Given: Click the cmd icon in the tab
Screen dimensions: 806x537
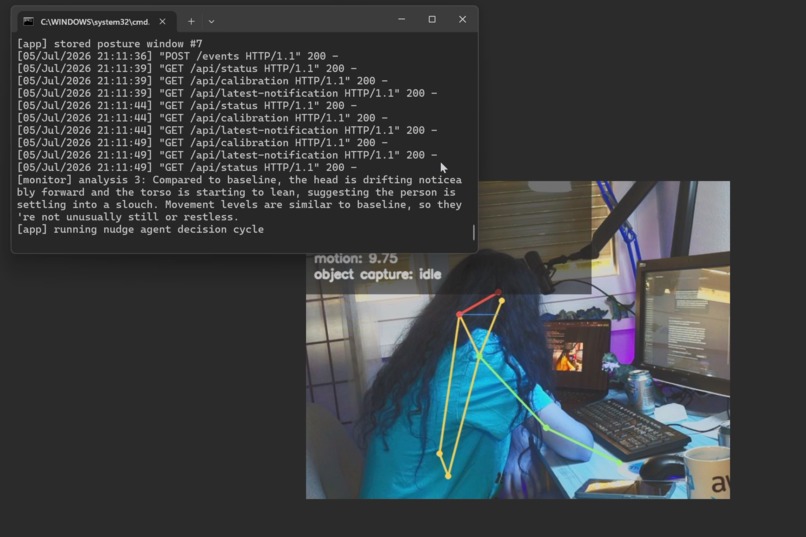Looking at the screenshot, I should click(x=29, y=22).
